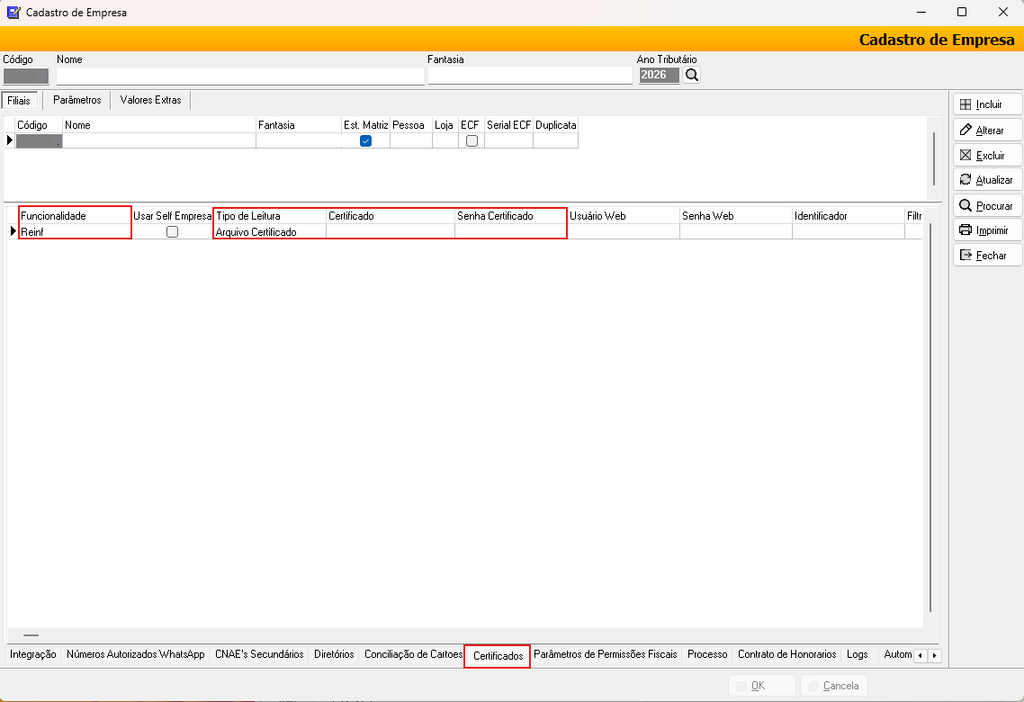1024x702 pixels.
Task: Show more bottom tabs with right arrow
Action: (935, 656)
